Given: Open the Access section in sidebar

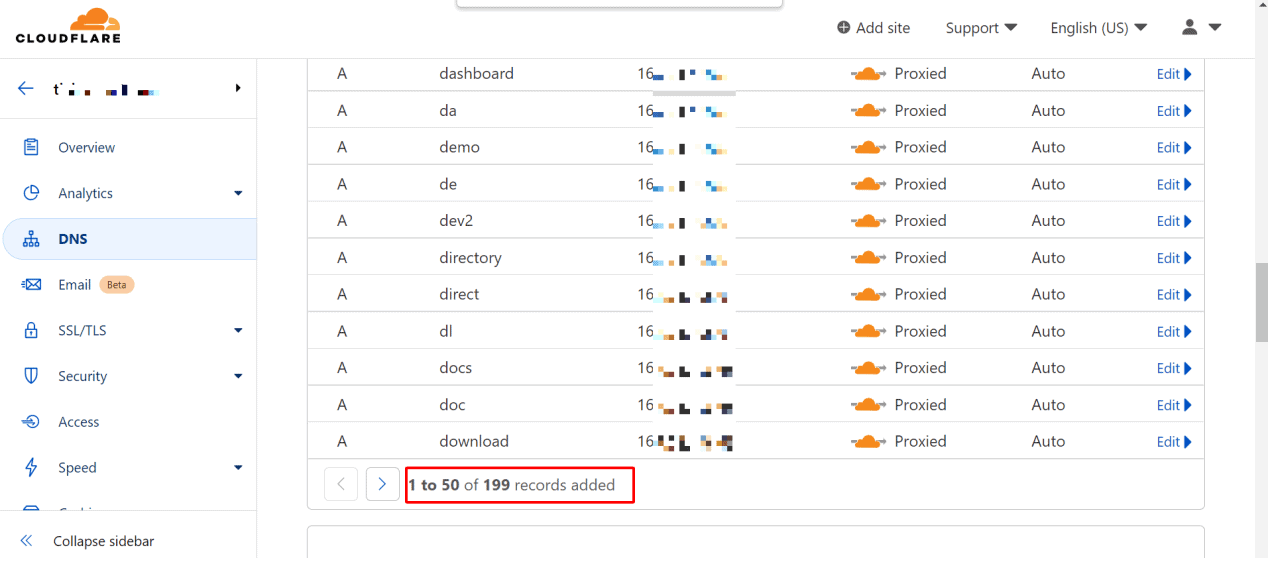Looking at the screenshot, I should click(x=79, y=422).
